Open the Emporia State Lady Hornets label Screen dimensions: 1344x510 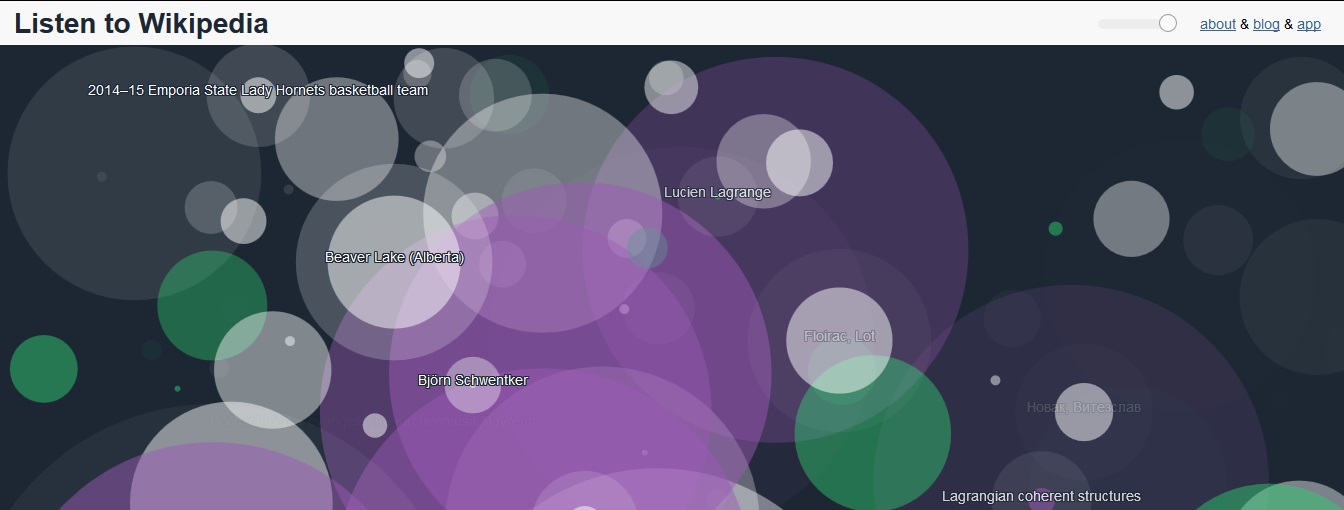258,90
